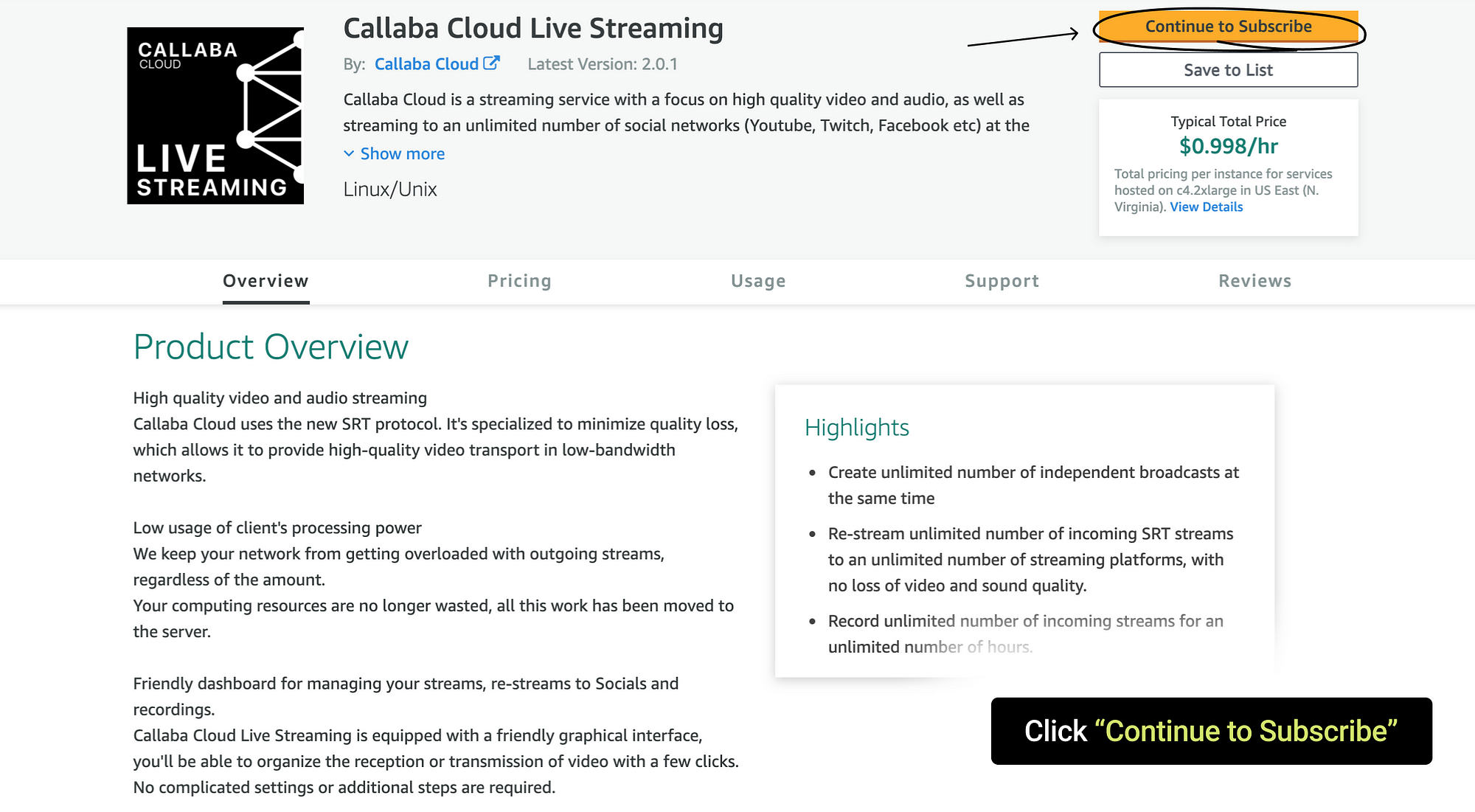Click the Typical Total Price label
Image resolution: width=1475 pixels, height=812 pixels.
point(1228,122)
